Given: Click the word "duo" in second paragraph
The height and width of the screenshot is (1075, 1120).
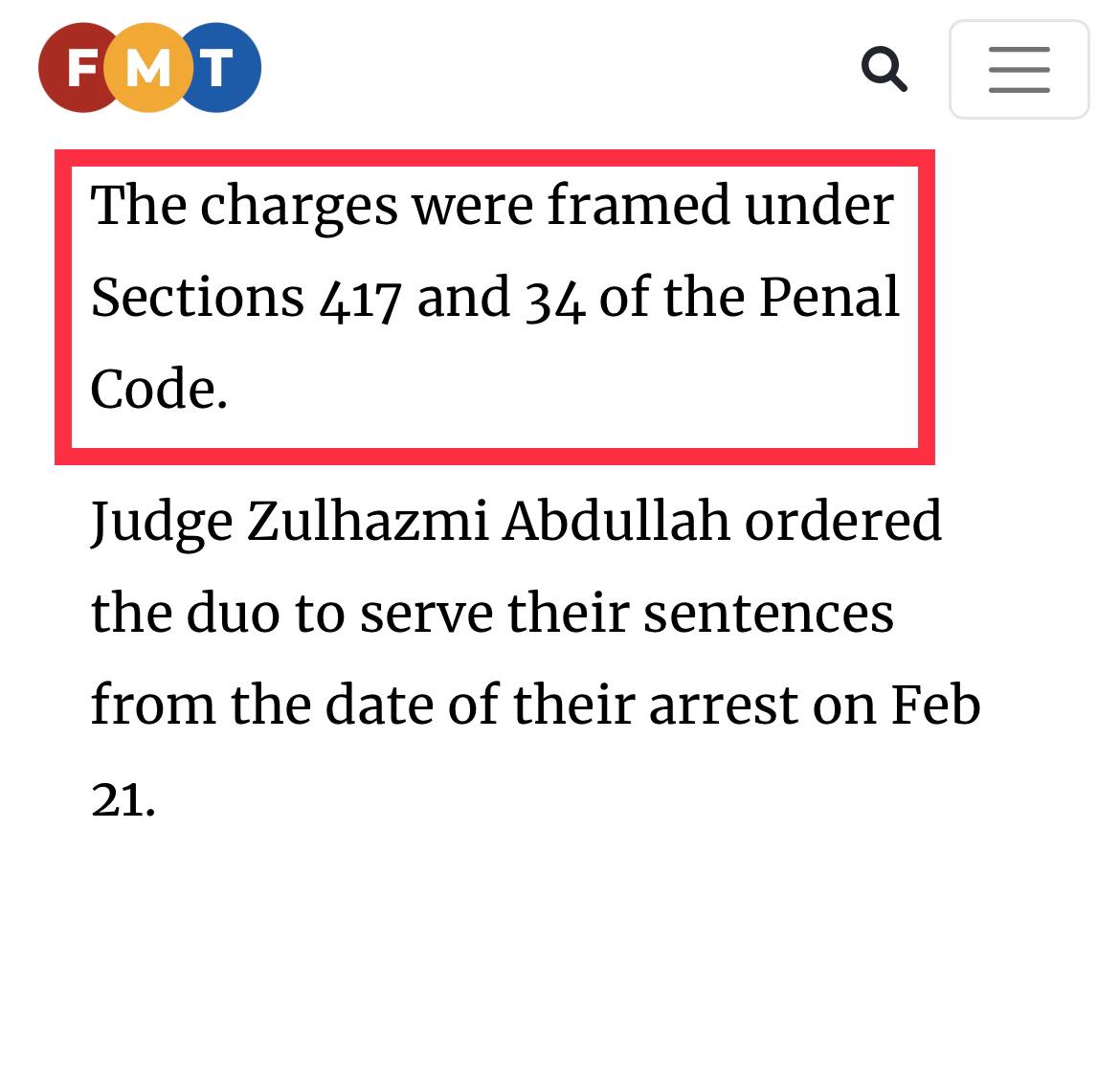Looking at the screenshot, I should point(232,614).
